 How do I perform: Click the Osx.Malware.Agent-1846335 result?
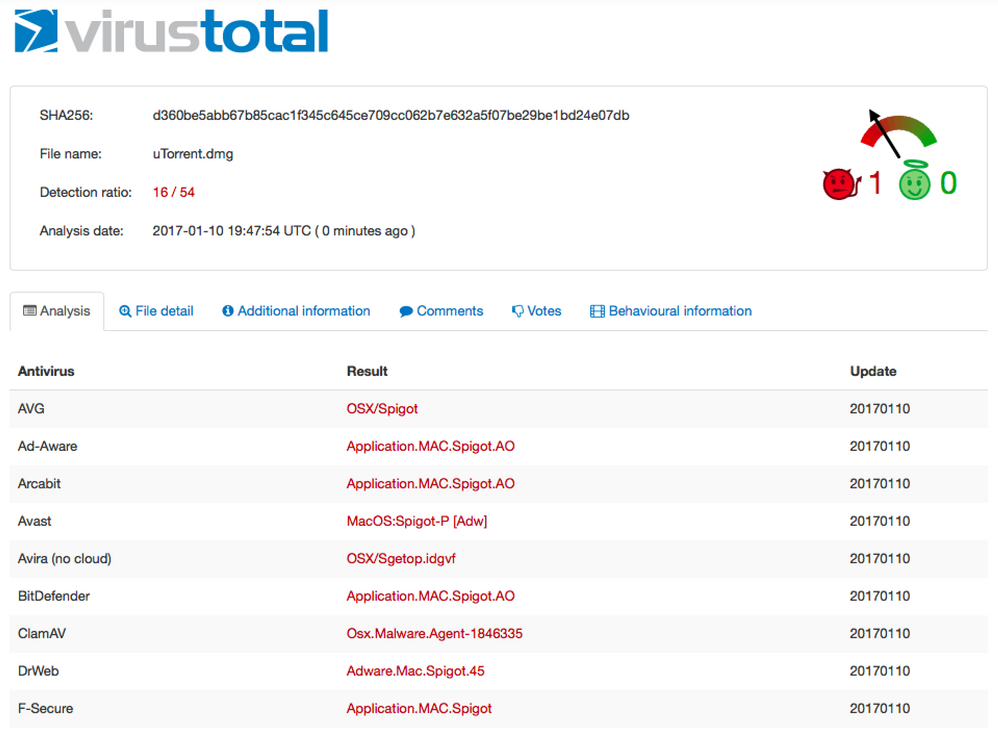tap(434, 634)
